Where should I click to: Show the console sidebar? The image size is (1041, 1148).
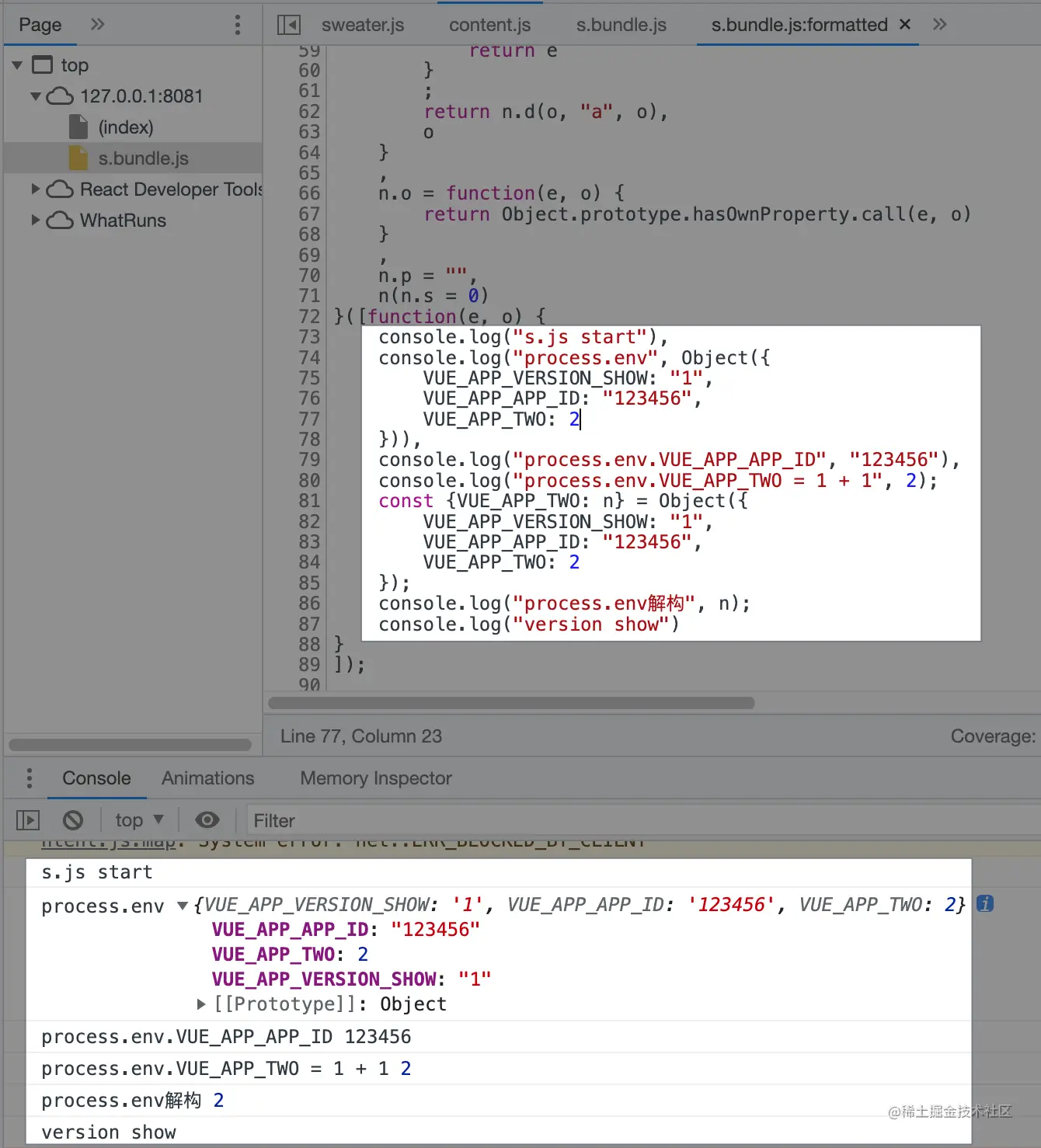(28, 820)
